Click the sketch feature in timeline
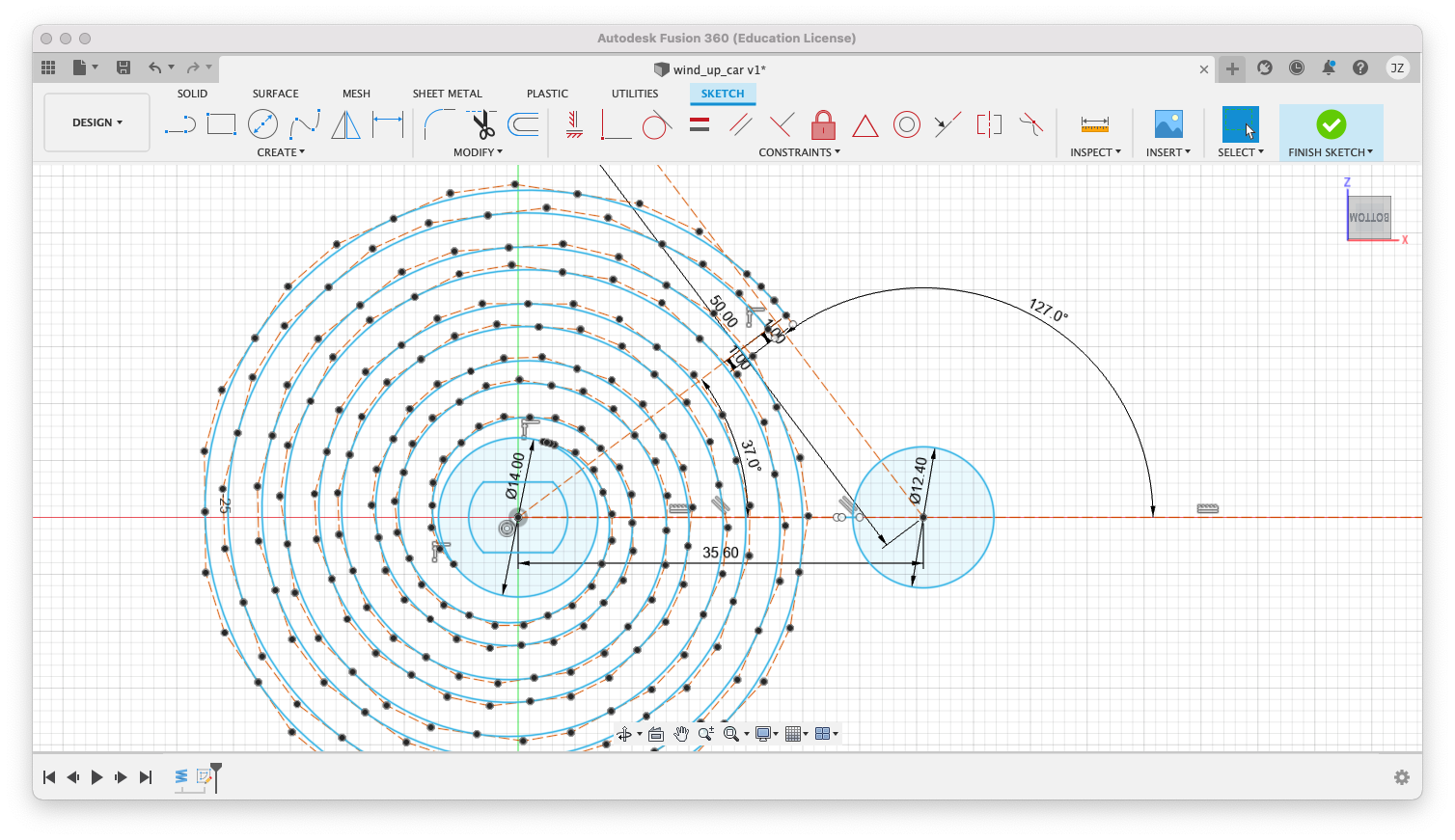The height and width of the screenshot is (840, 1455). 204,776
